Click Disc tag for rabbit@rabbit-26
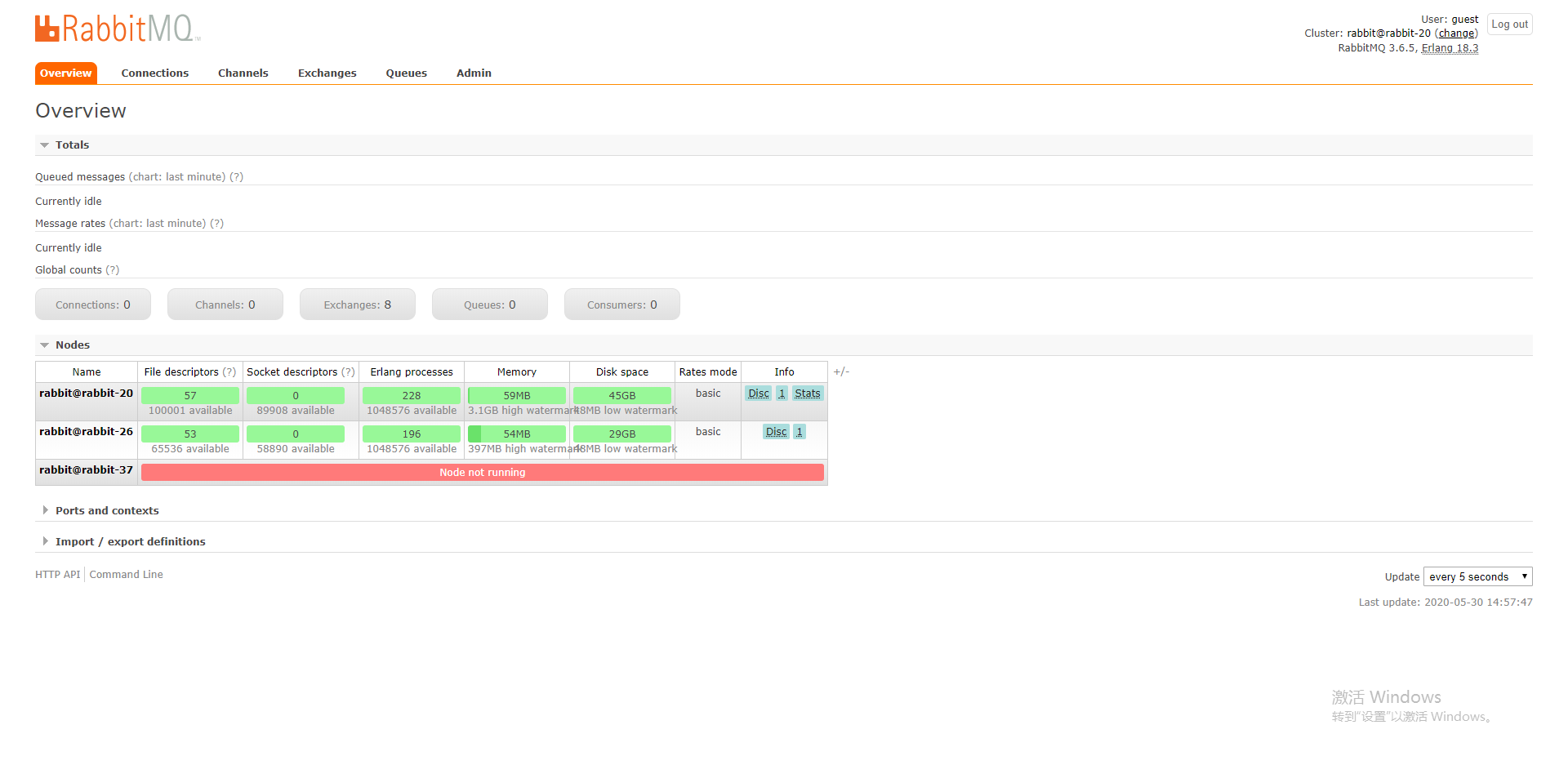1568x765 pixels. (777, 432)
